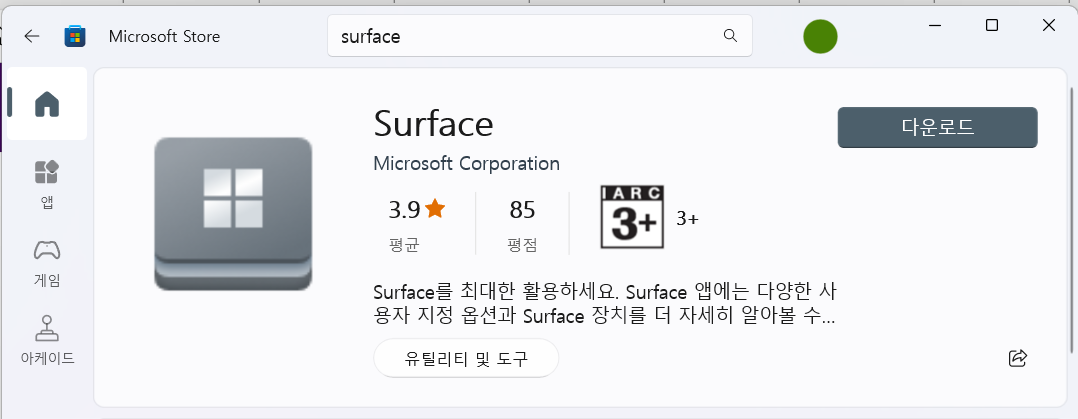
Task: Click the Surface app icon thumbnail
Action: (x=233, y=214)
